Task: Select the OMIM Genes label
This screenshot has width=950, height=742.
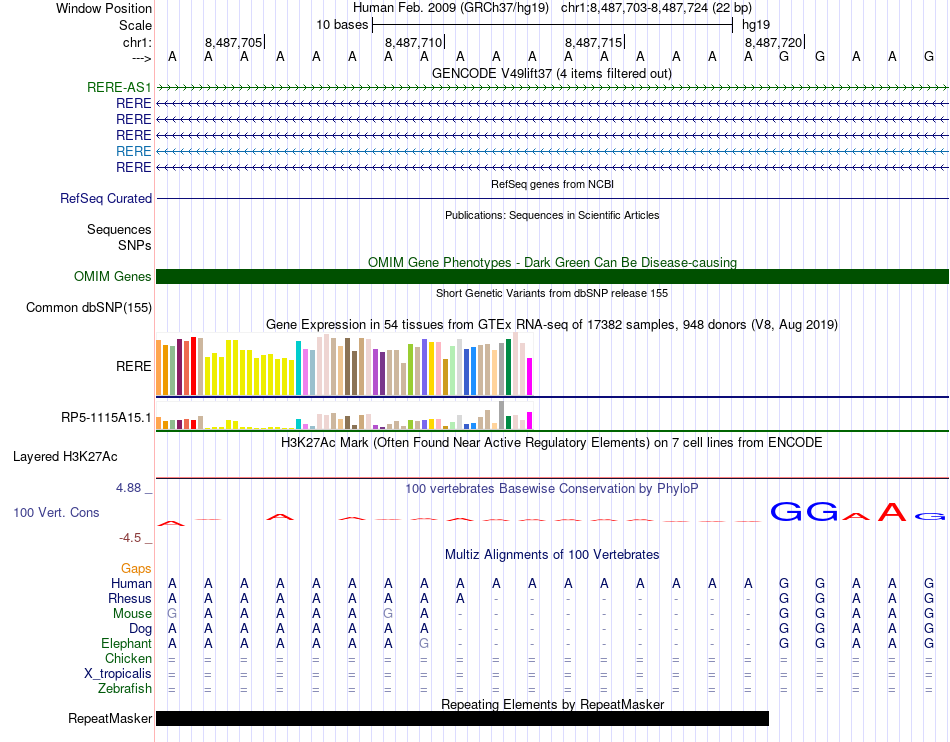Action: 113,276
